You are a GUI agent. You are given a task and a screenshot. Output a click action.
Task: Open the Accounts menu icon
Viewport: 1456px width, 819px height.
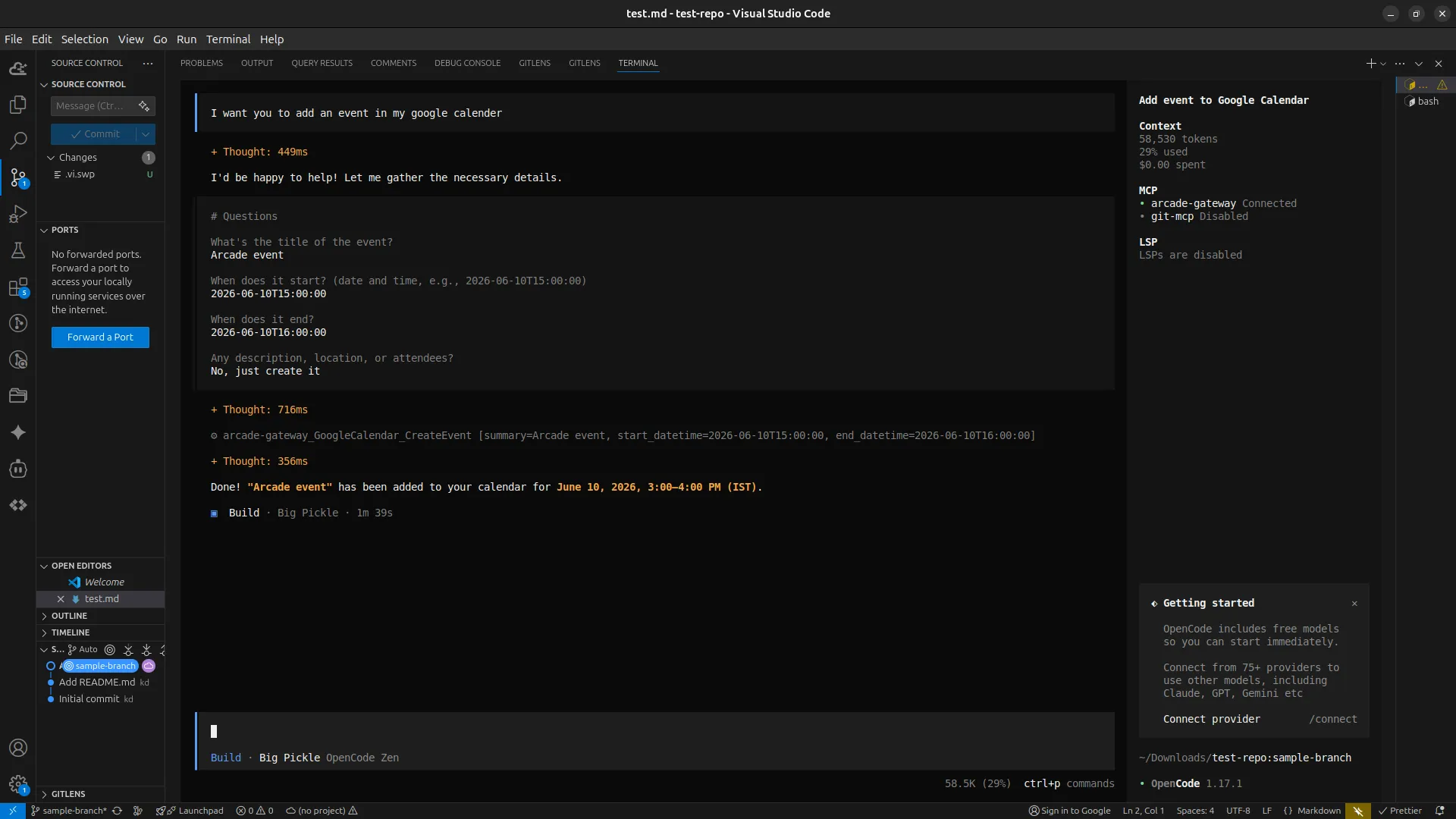click(18, 748)
